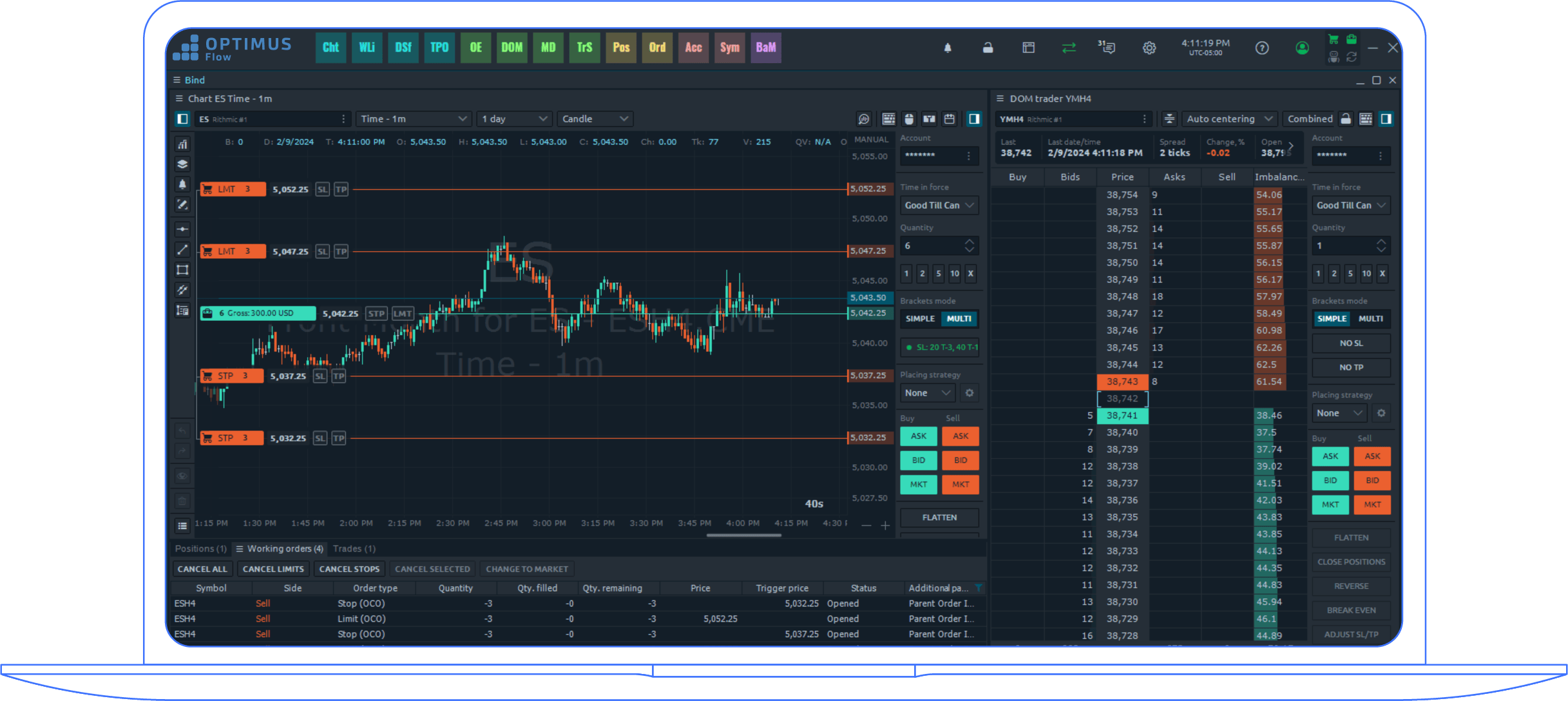Switch chart Brackets mode to SIMPLE

tap(919, 318)
